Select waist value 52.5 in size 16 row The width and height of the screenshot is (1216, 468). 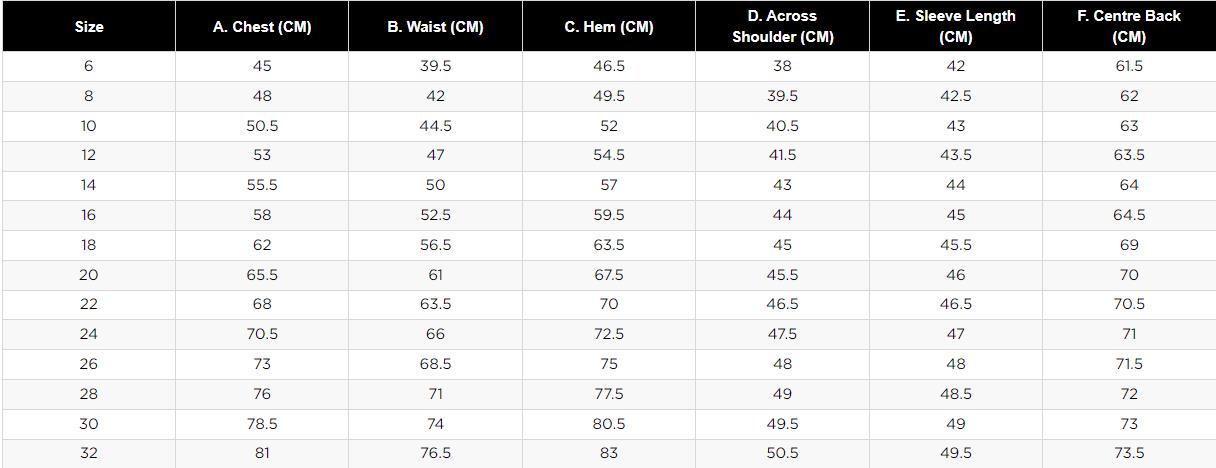click(x=435, y=215)
